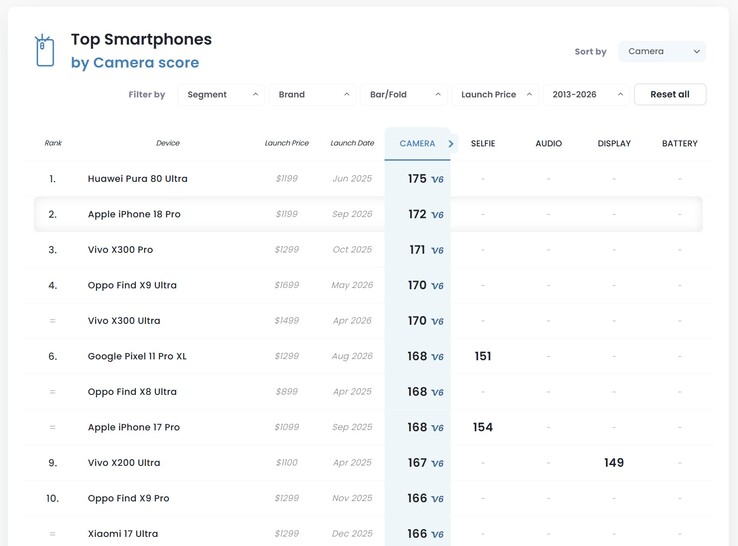The height and width of the screenshot is (546, 738).
Task: Switch to the BATTERY column tab
Action: 680,144
